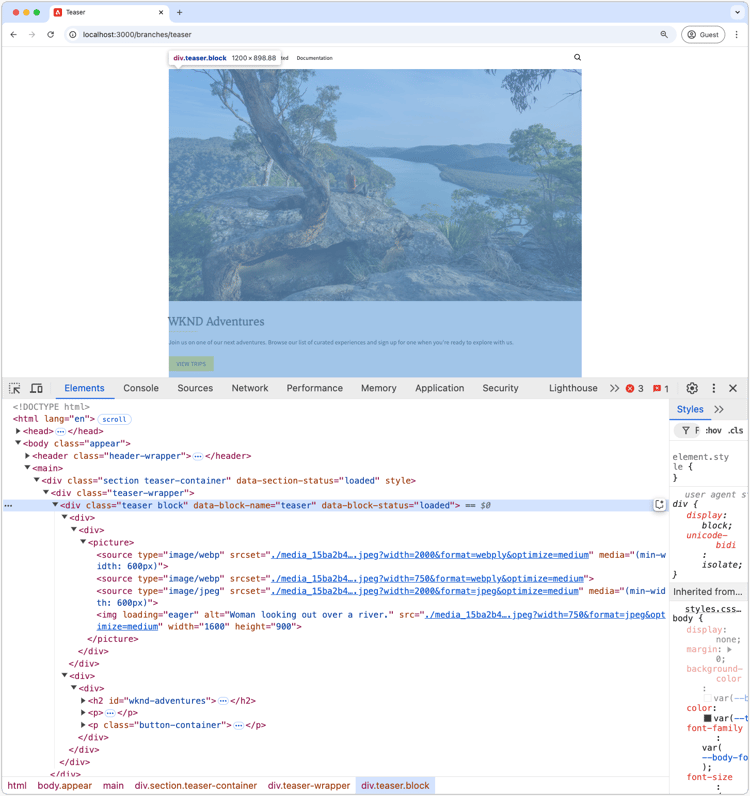Collapse the body class appear node
Image resolution: width=750 pixels, height=796 pixels.
coord(18,443)
